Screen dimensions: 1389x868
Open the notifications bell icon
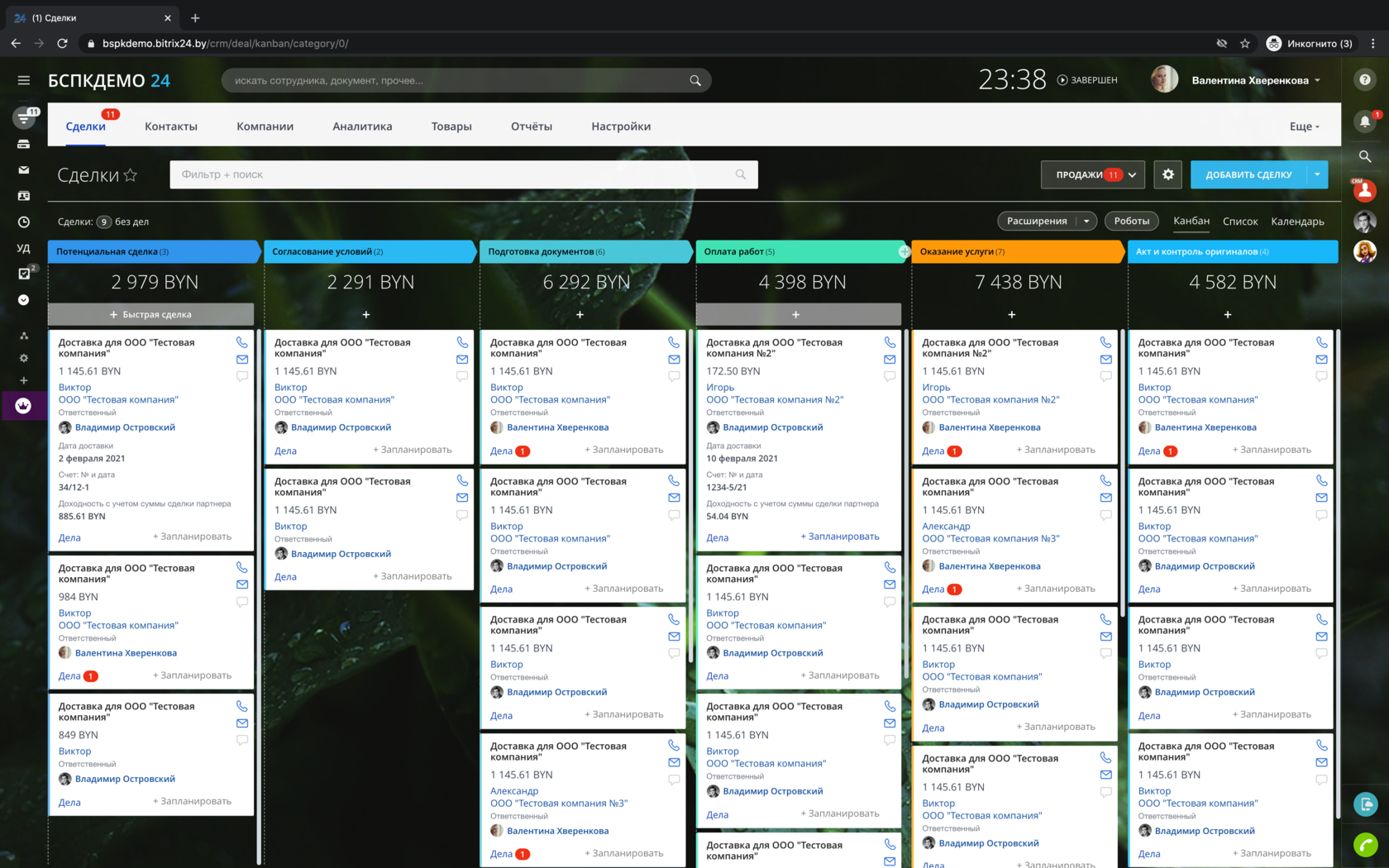point(1364,122)
